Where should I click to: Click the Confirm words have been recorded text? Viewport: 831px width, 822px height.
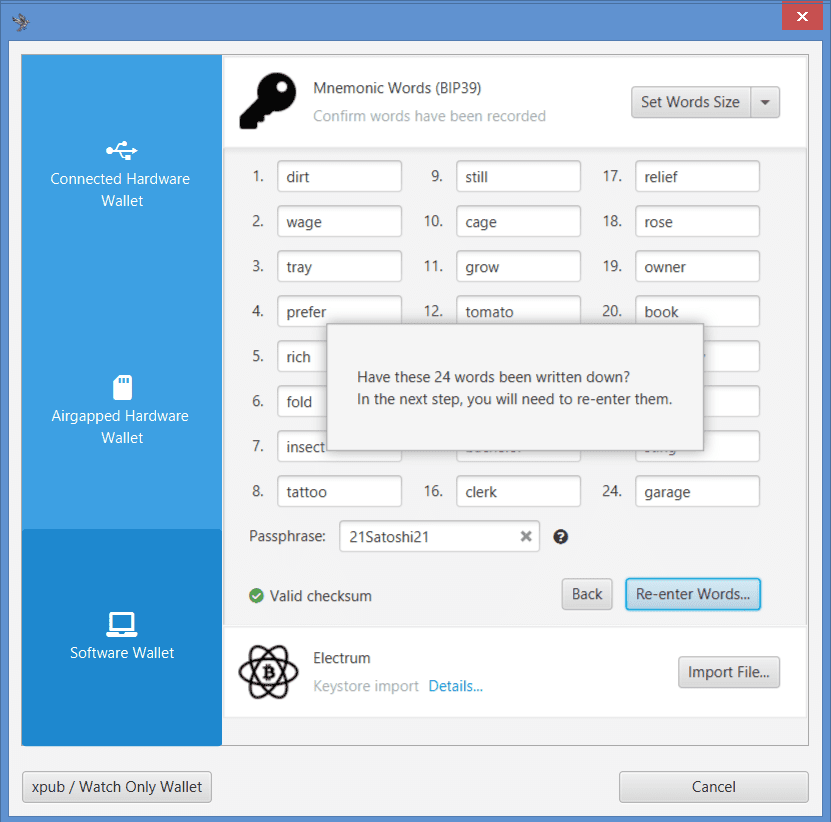pyautogui.click(x=429, y=116)
